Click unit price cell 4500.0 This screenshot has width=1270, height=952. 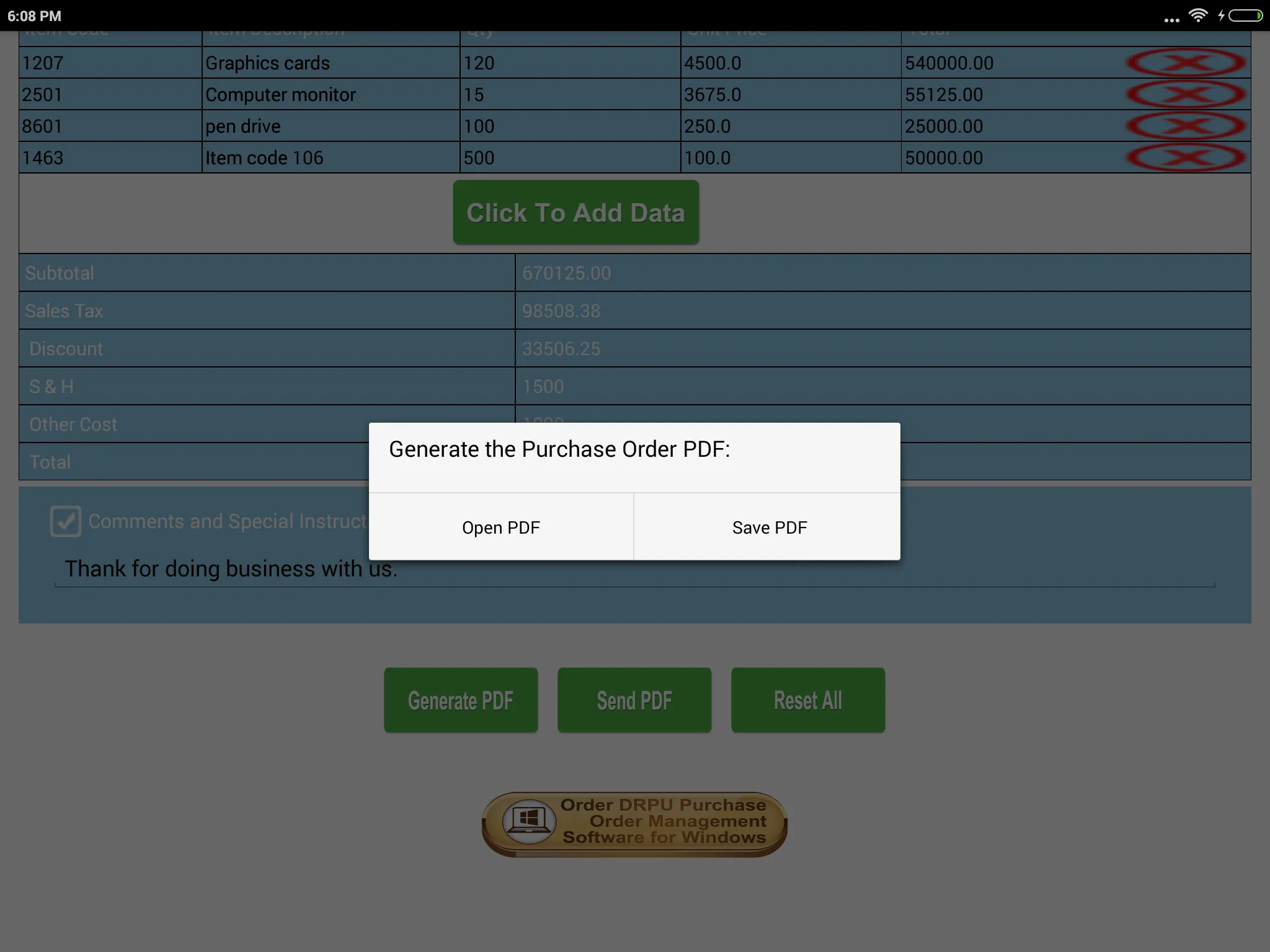791,63
